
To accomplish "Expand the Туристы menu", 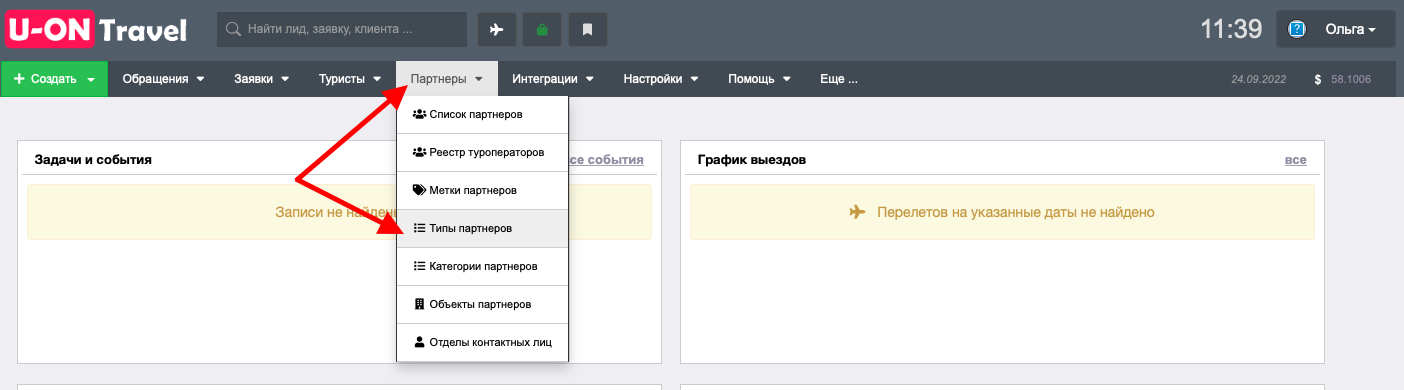I will click(350, 79).
